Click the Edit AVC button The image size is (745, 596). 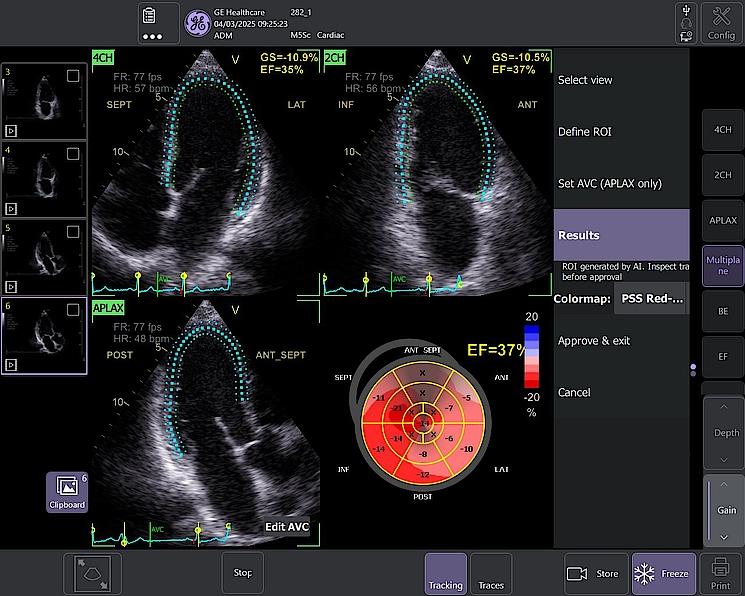coord(287,527)
